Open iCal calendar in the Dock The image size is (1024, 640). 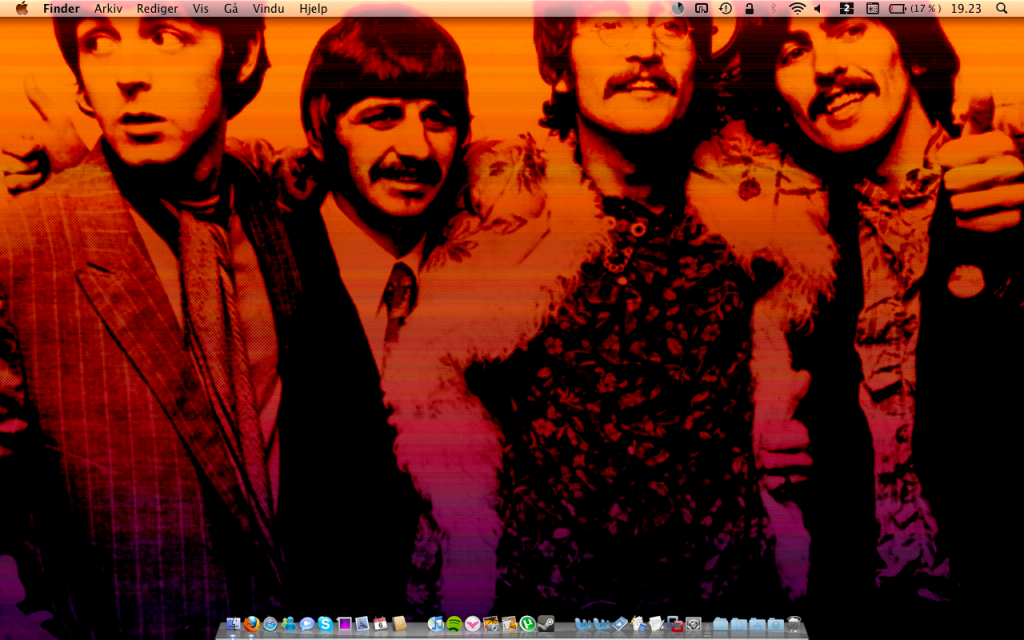tap(380, 624)
